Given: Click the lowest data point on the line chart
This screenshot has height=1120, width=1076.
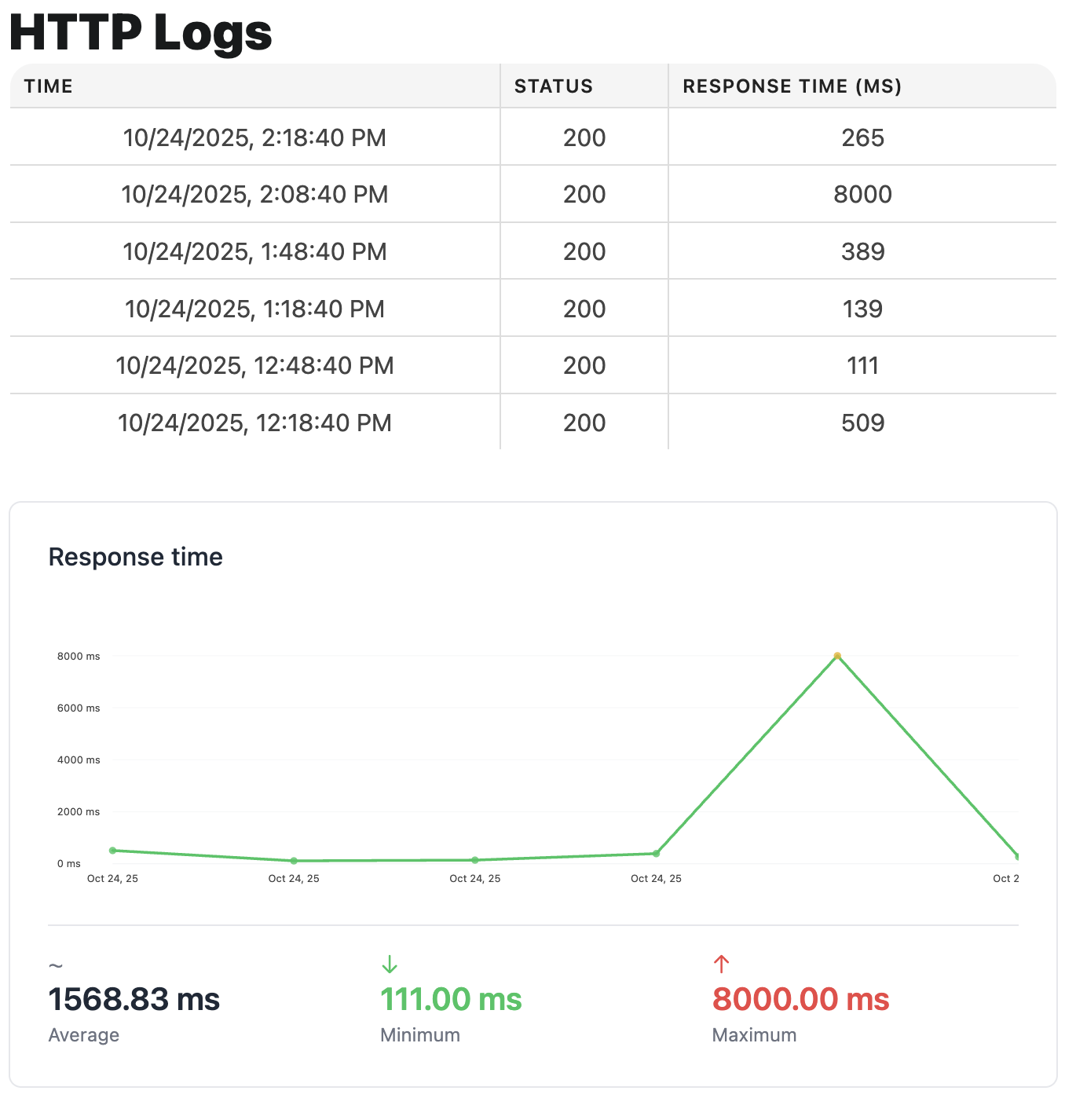Looking at the screenshot, I should click(295, 860).
